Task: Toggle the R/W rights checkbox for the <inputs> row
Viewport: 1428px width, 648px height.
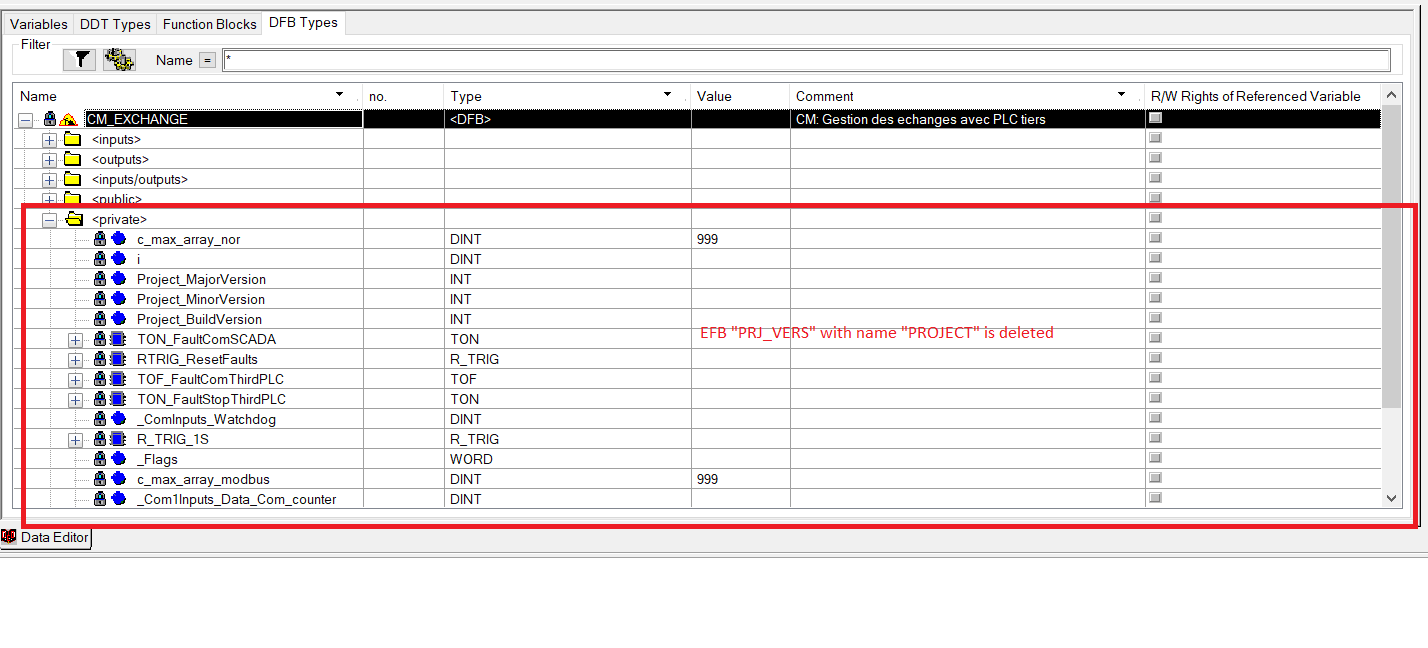Action: [1155, 138]
